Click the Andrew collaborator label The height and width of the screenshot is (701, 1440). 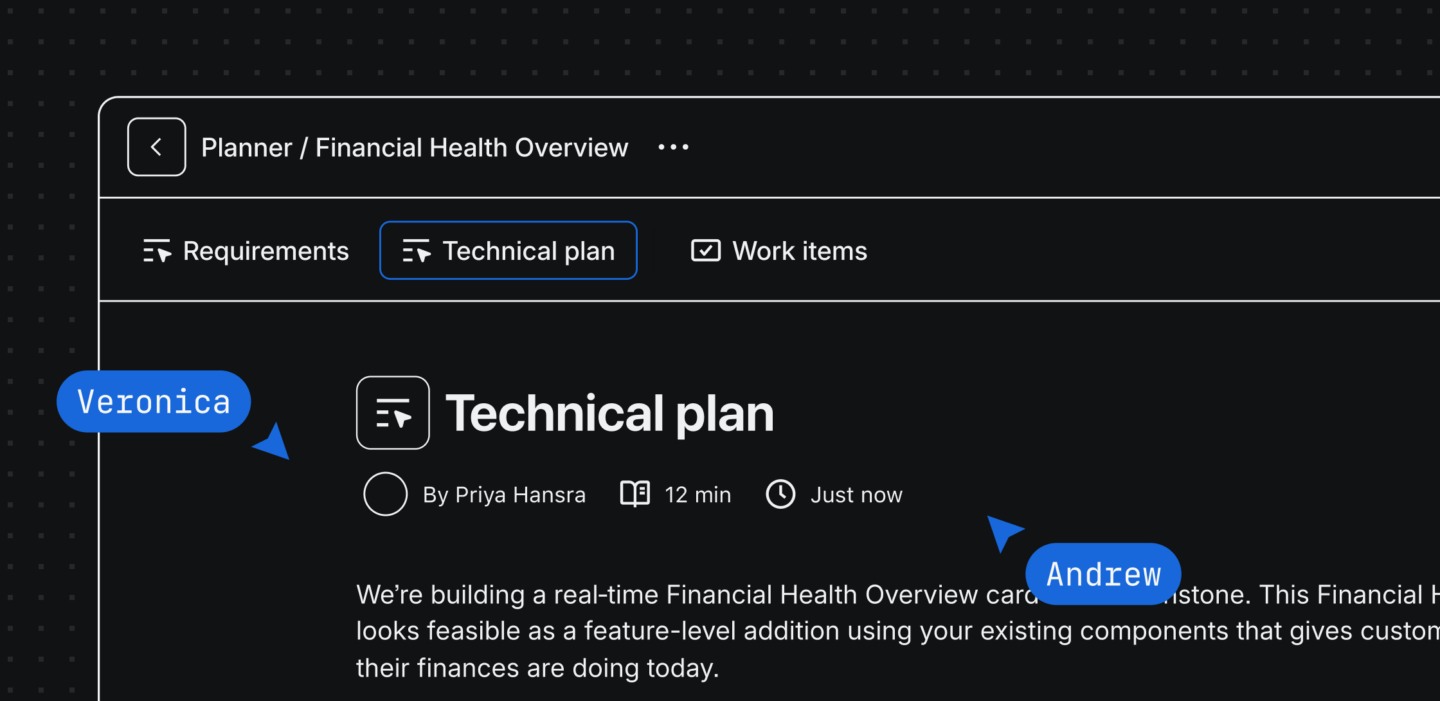[1104, 574]
